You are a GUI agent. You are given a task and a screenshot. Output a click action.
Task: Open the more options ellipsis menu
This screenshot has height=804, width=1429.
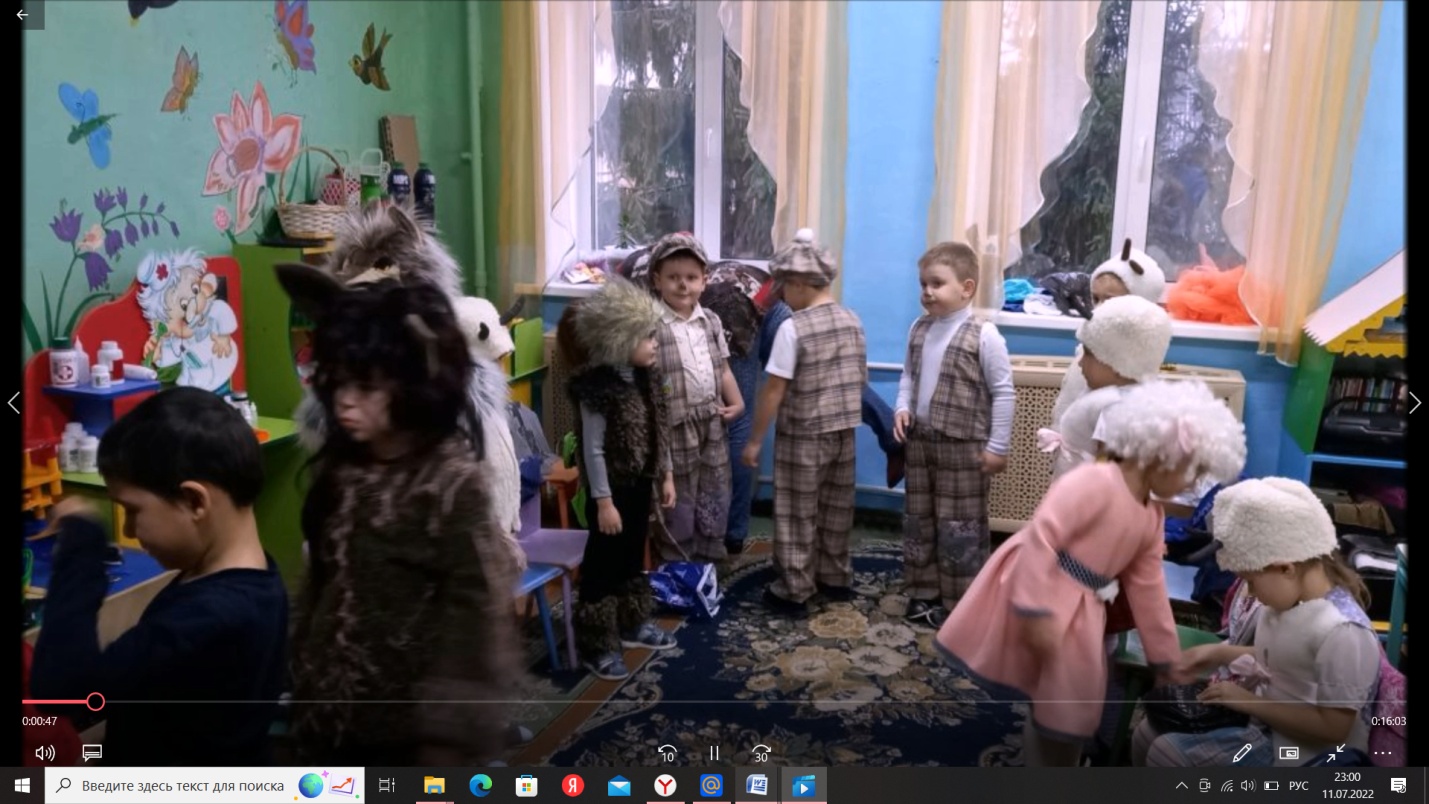(x=1383, y=753)
